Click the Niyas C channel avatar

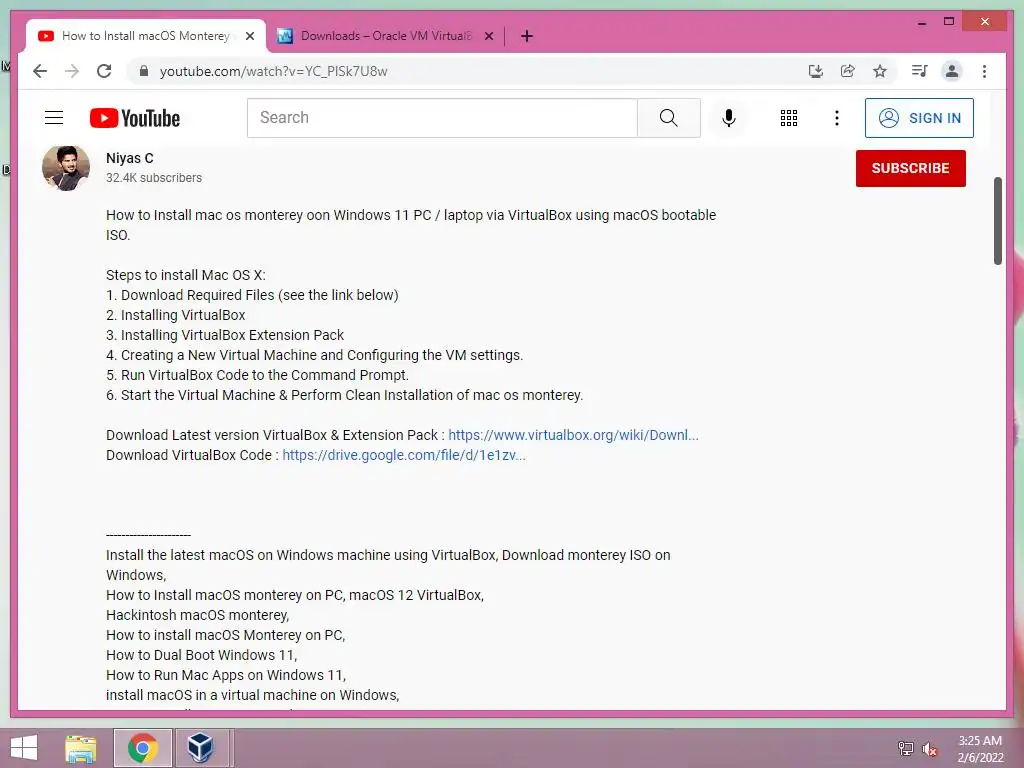(x=66, y=168)
